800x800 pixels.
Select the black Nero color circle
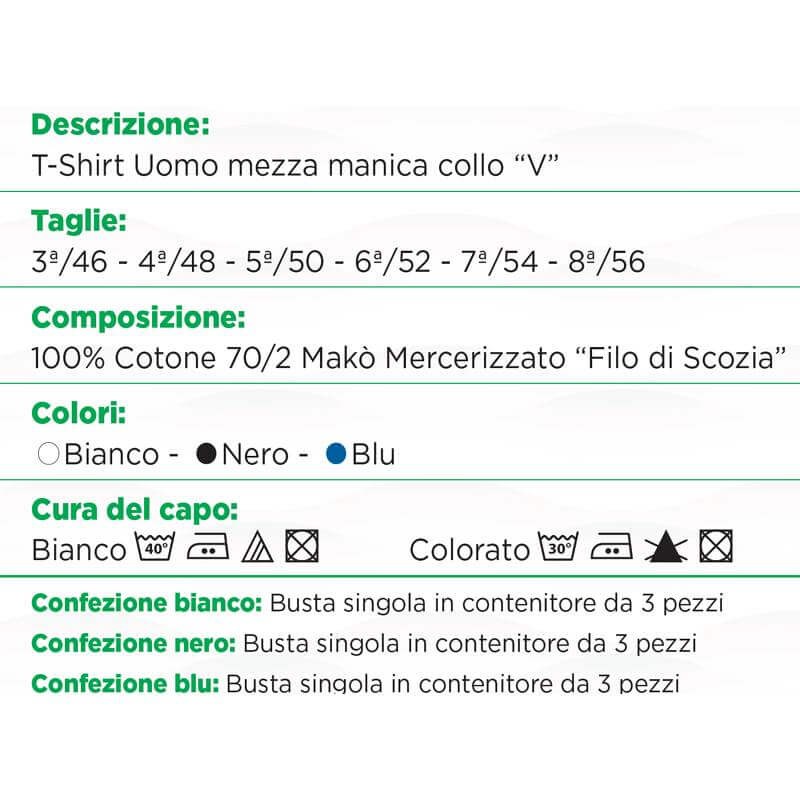[207, 454]
